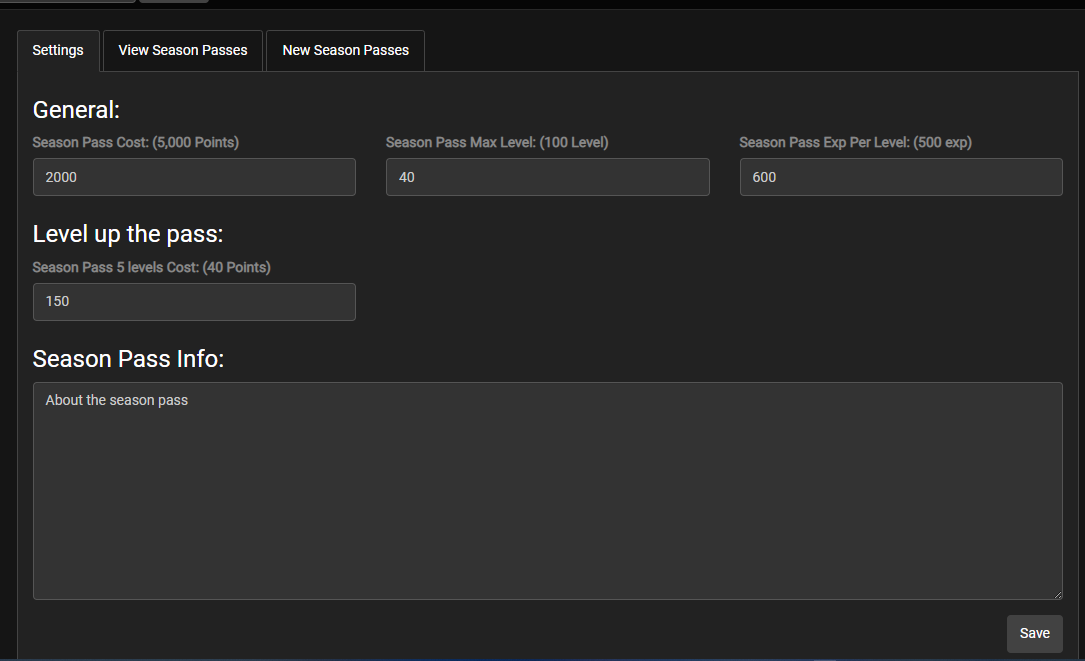Click the 600 value in exp field
This screenshot has height=661, width=1085.
click(764, 177)
